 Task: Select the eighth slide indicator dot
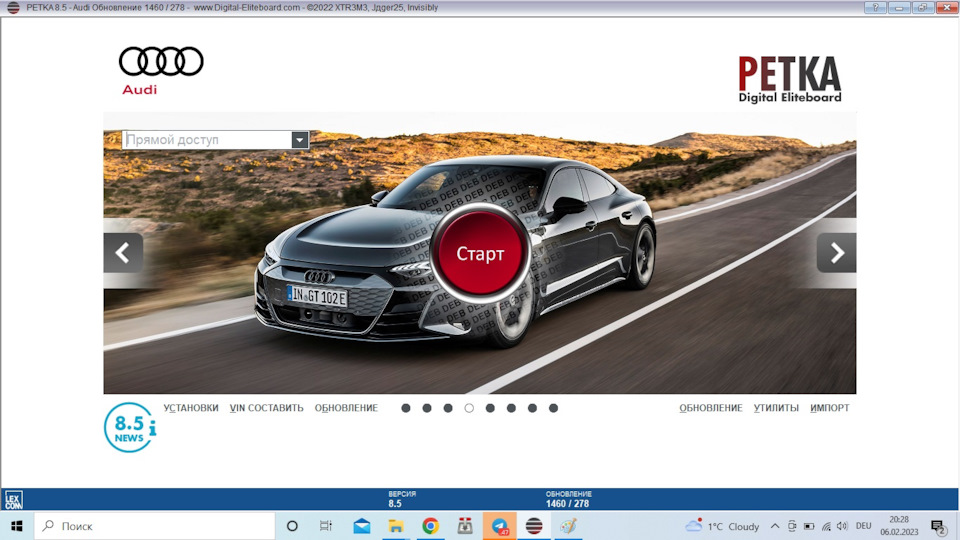coord(553,408)
